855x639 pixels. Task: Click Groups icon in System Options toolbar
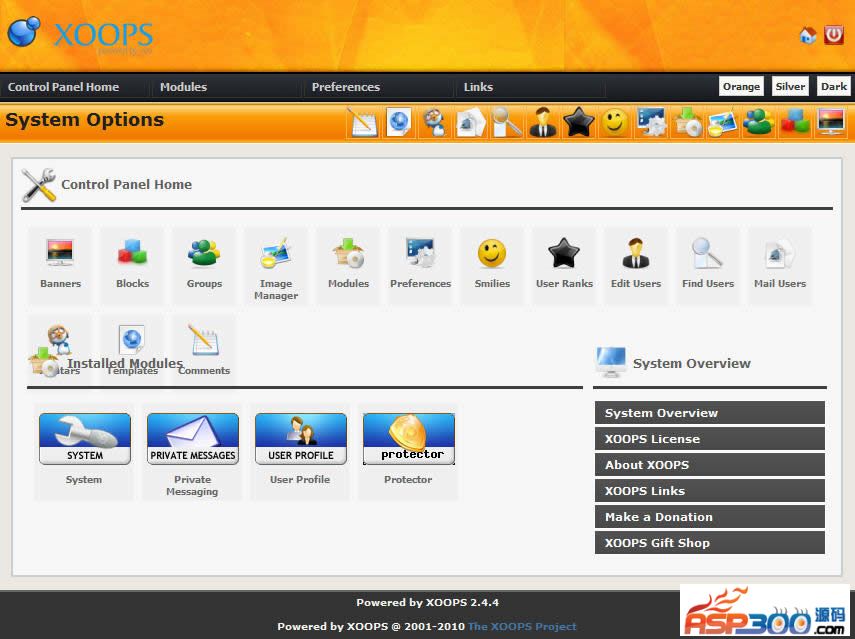758,123
